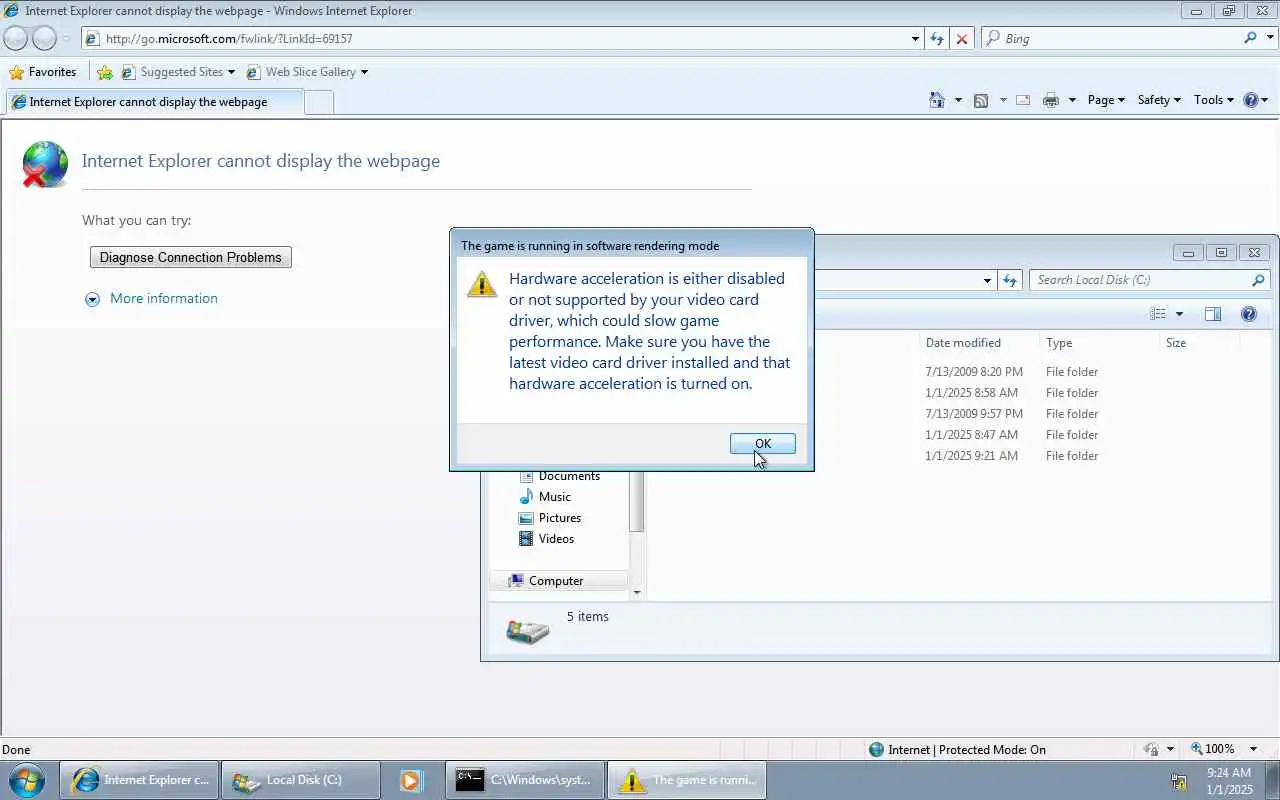Open a new blank tab
This screenshot has height=800, width=1280.
pos(318,102)
